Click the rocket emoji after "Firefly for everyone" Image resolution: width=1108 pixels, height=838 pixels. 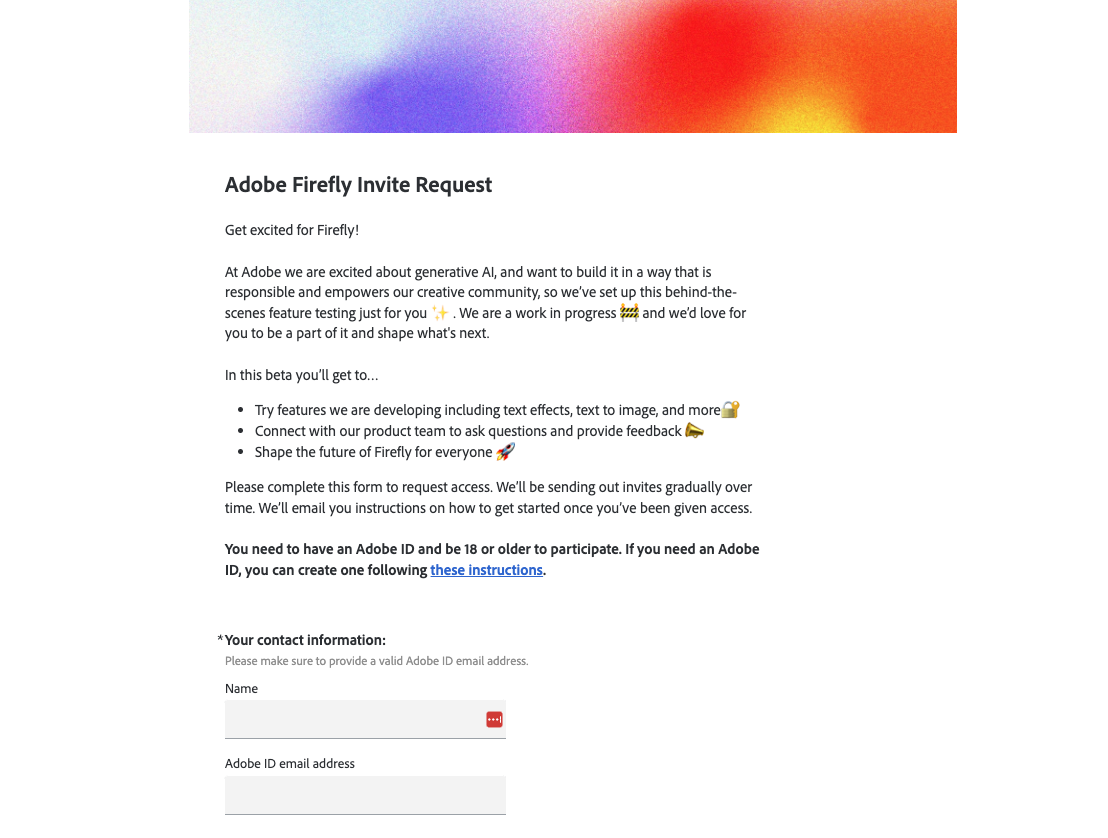(x=504, y=451)
